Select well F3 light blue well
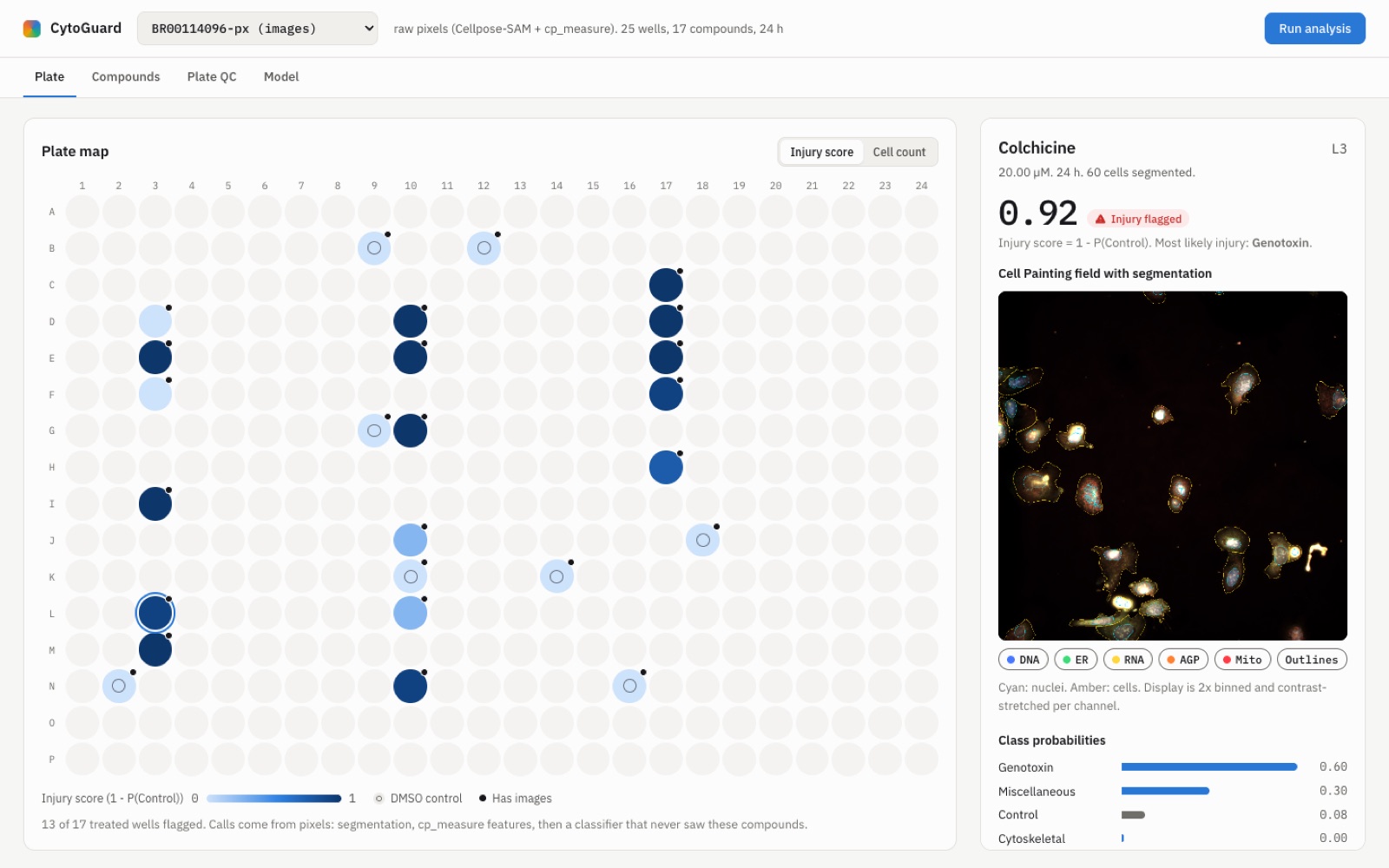Screen dimensions: 1389x868 155,394
